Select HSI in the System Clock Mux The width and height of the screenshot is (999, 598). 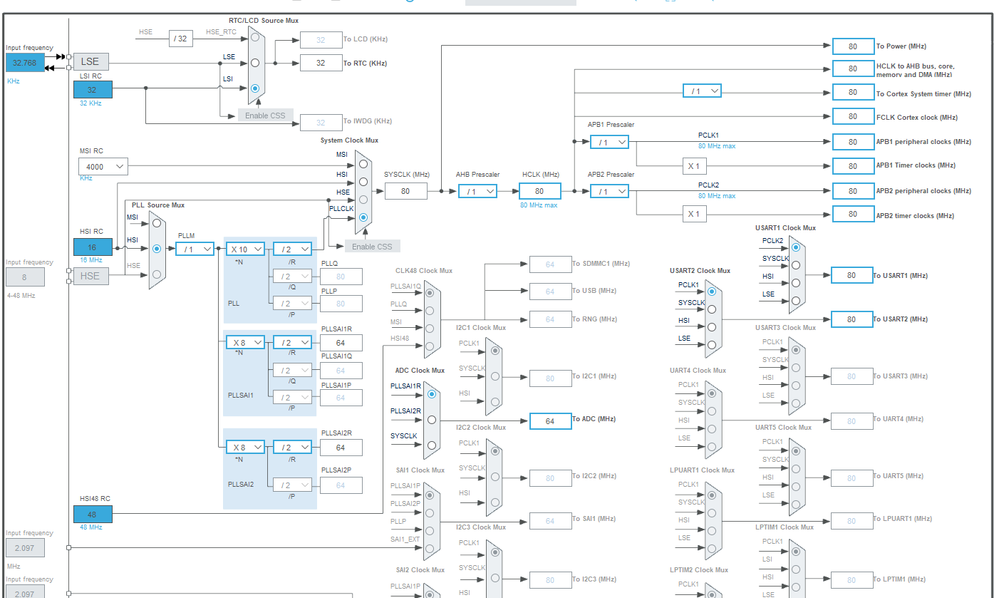pos(363,182)
